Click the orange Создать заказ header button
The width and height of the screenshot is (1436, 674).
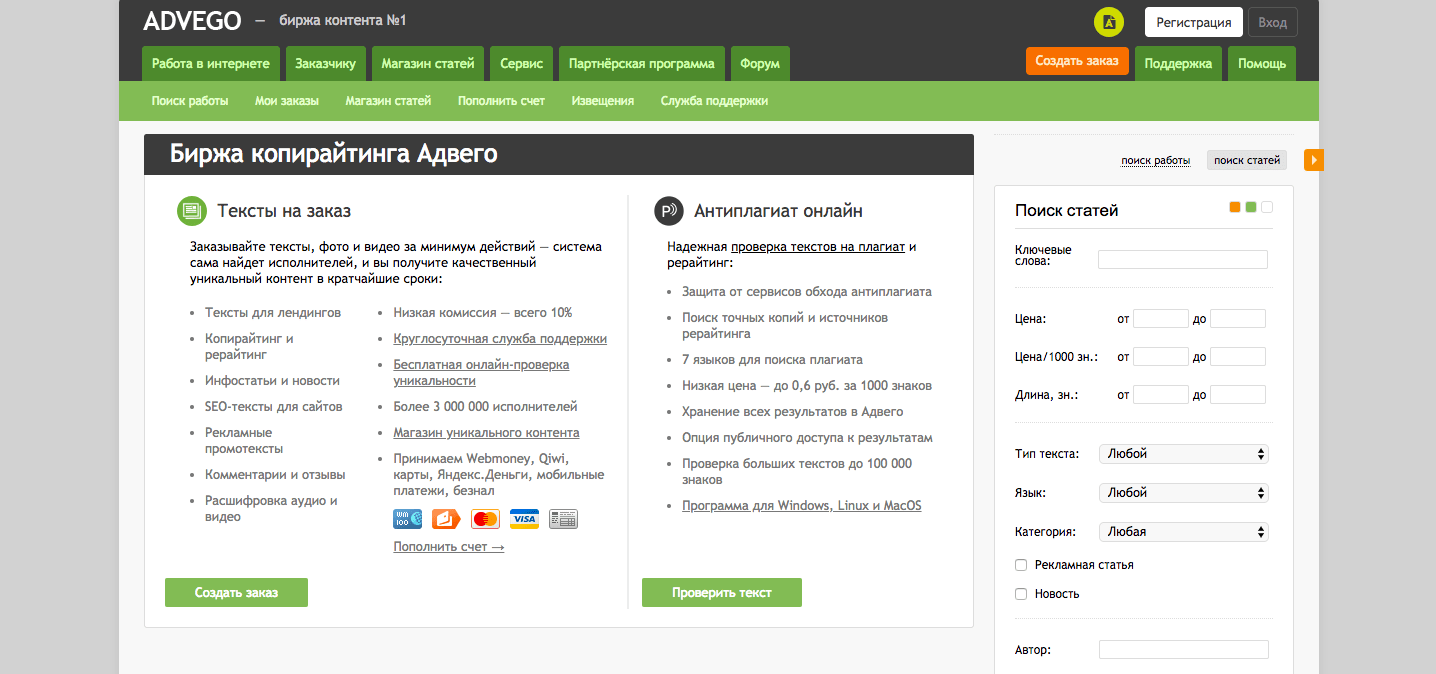tap(1077, 61)
